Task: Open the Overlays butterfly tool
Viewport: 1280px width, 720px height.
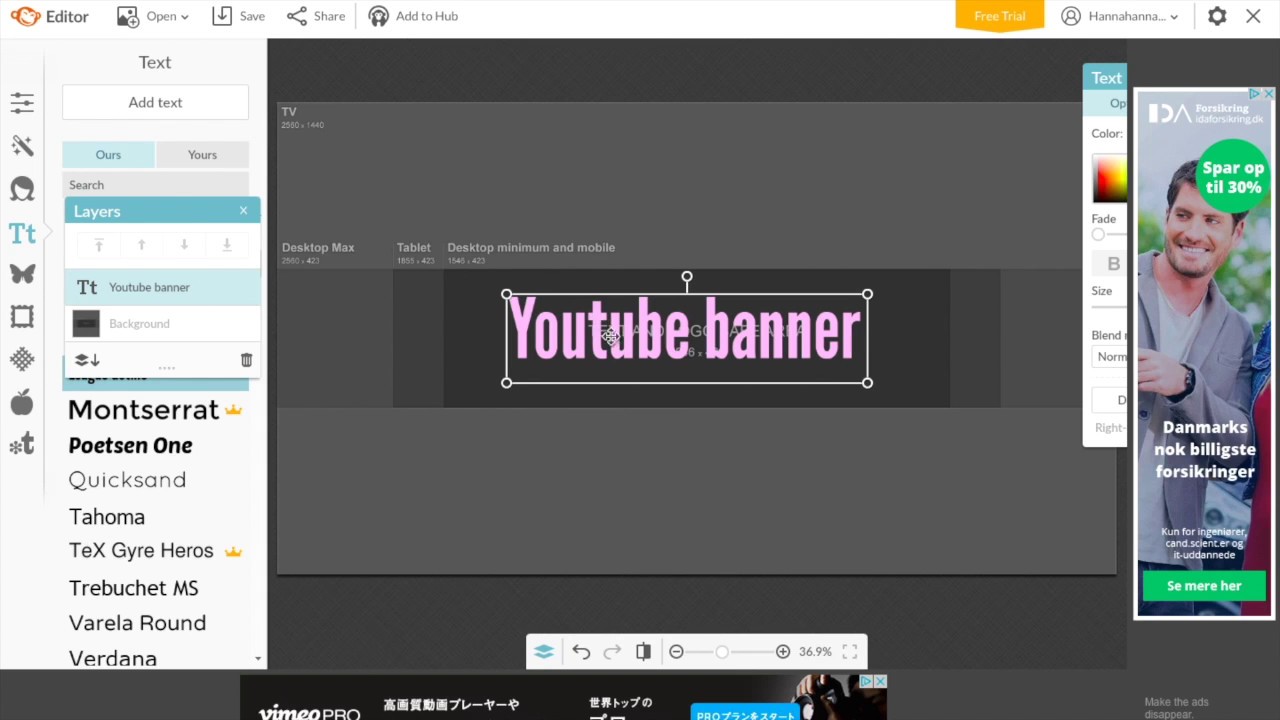Action: (22, 273)
